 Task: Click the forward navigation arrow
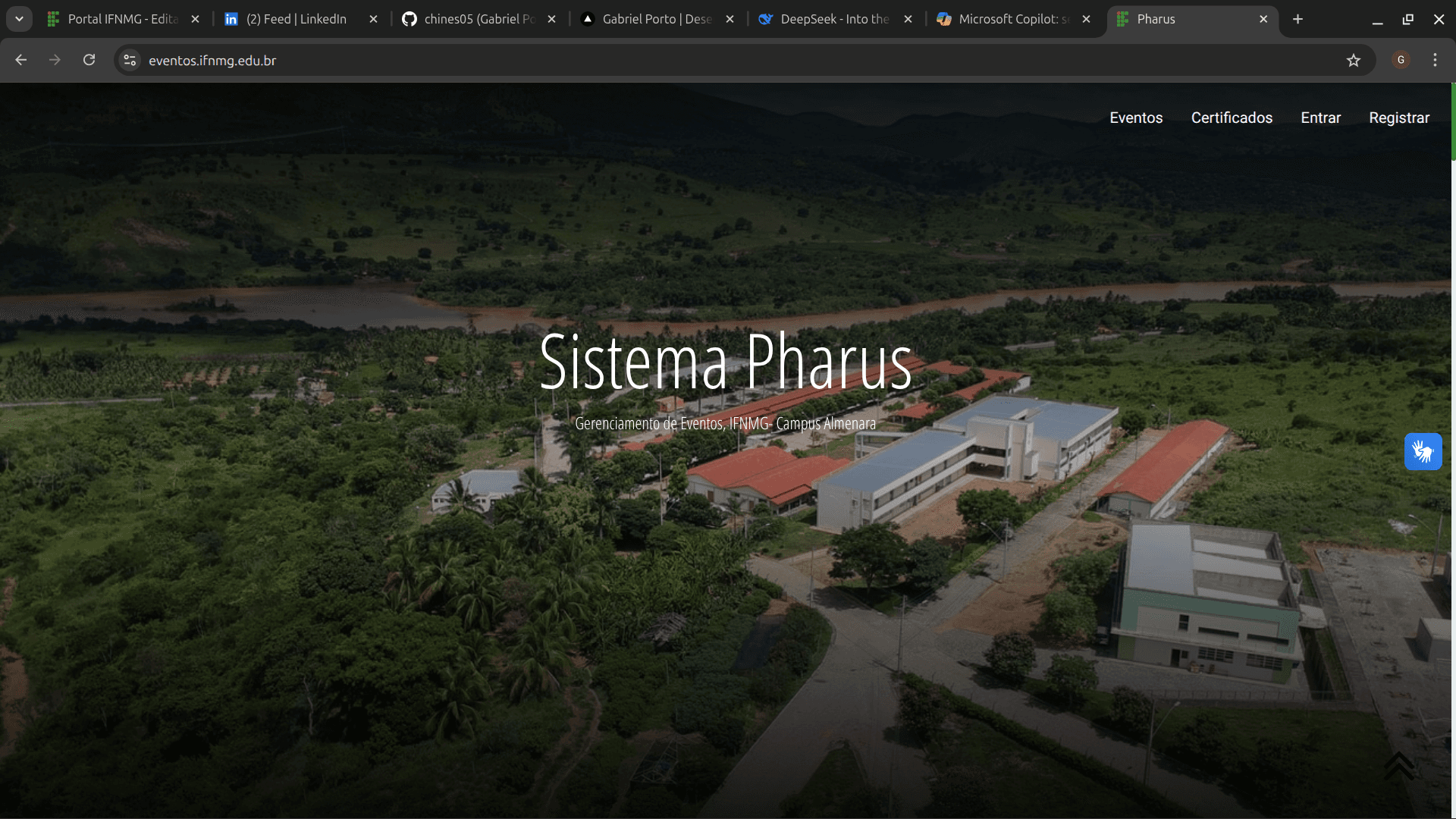tap(55, 60)
